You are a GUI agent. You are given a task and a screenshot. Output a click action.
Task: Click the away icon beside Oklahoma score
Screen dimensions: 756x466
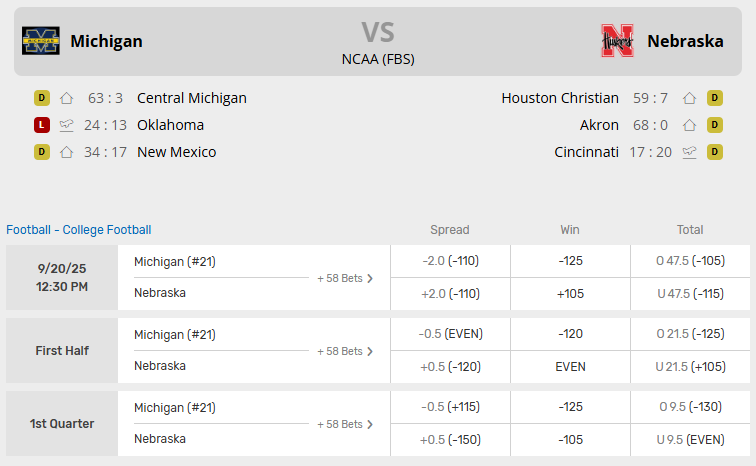click(x=67, y=125)
